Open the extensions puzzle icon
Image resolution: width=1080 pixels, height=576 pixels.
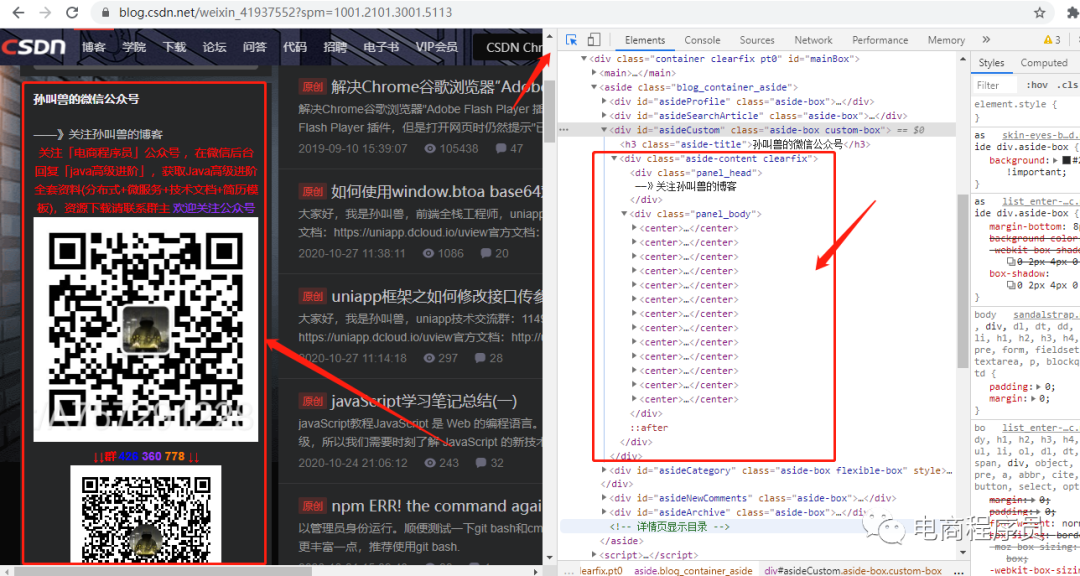pyautogui.click(x=1072, y=12)
